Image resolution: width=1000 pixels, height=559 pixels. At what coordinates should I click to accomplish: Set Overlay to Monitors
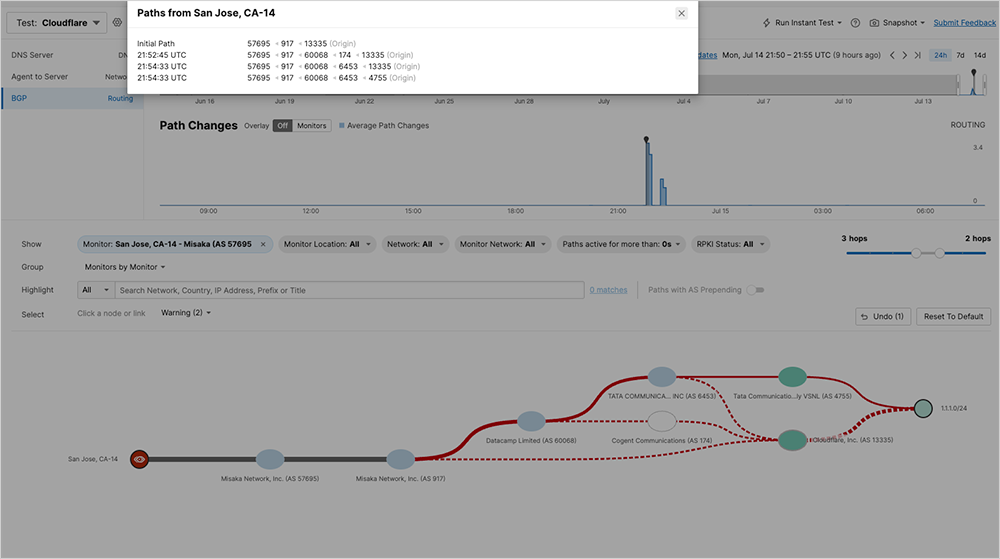(x=312, y=126)
